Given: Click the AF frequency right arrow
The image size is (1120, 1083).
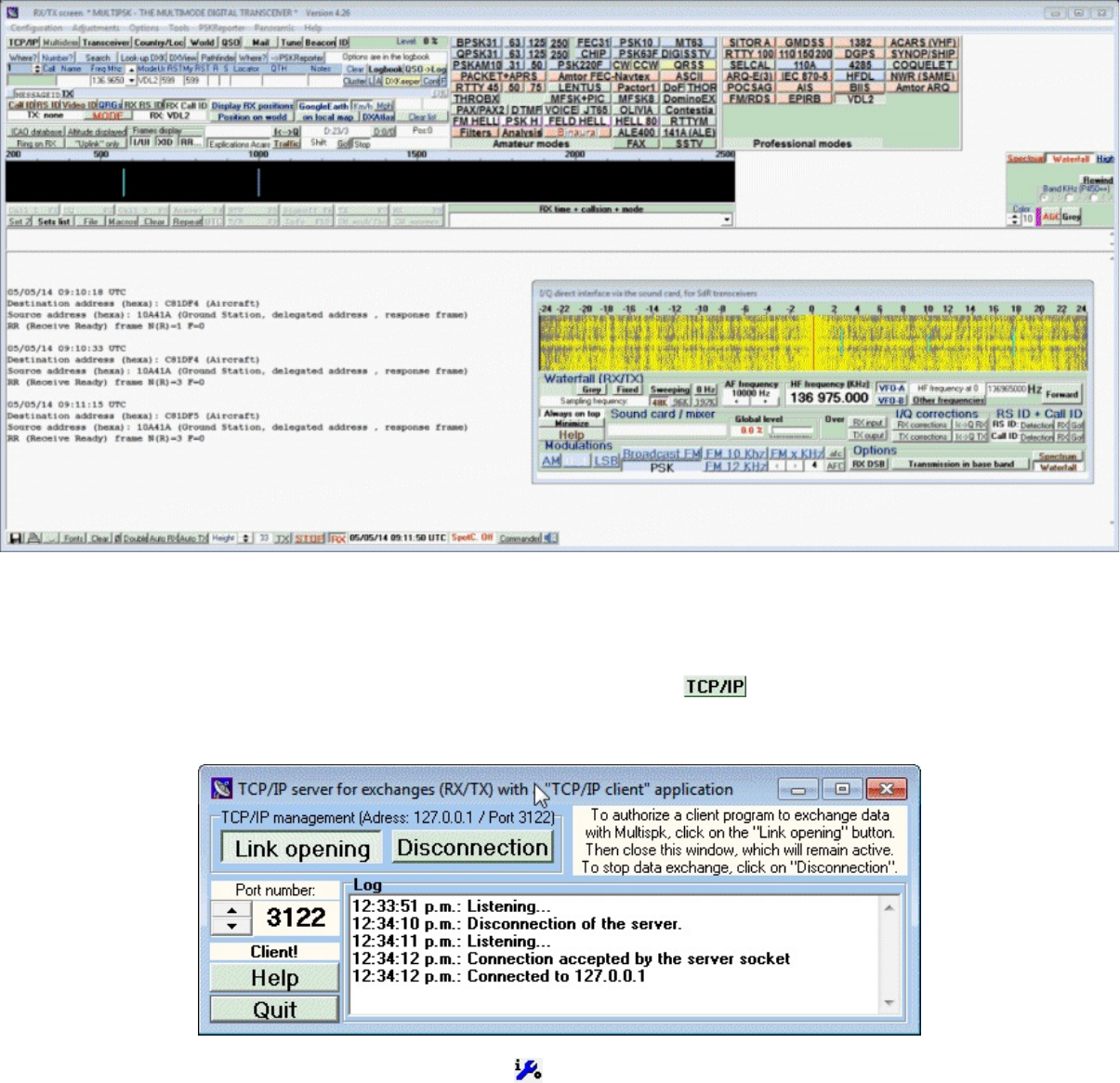Looking at the screenshot, I should [x=766, y=401].
